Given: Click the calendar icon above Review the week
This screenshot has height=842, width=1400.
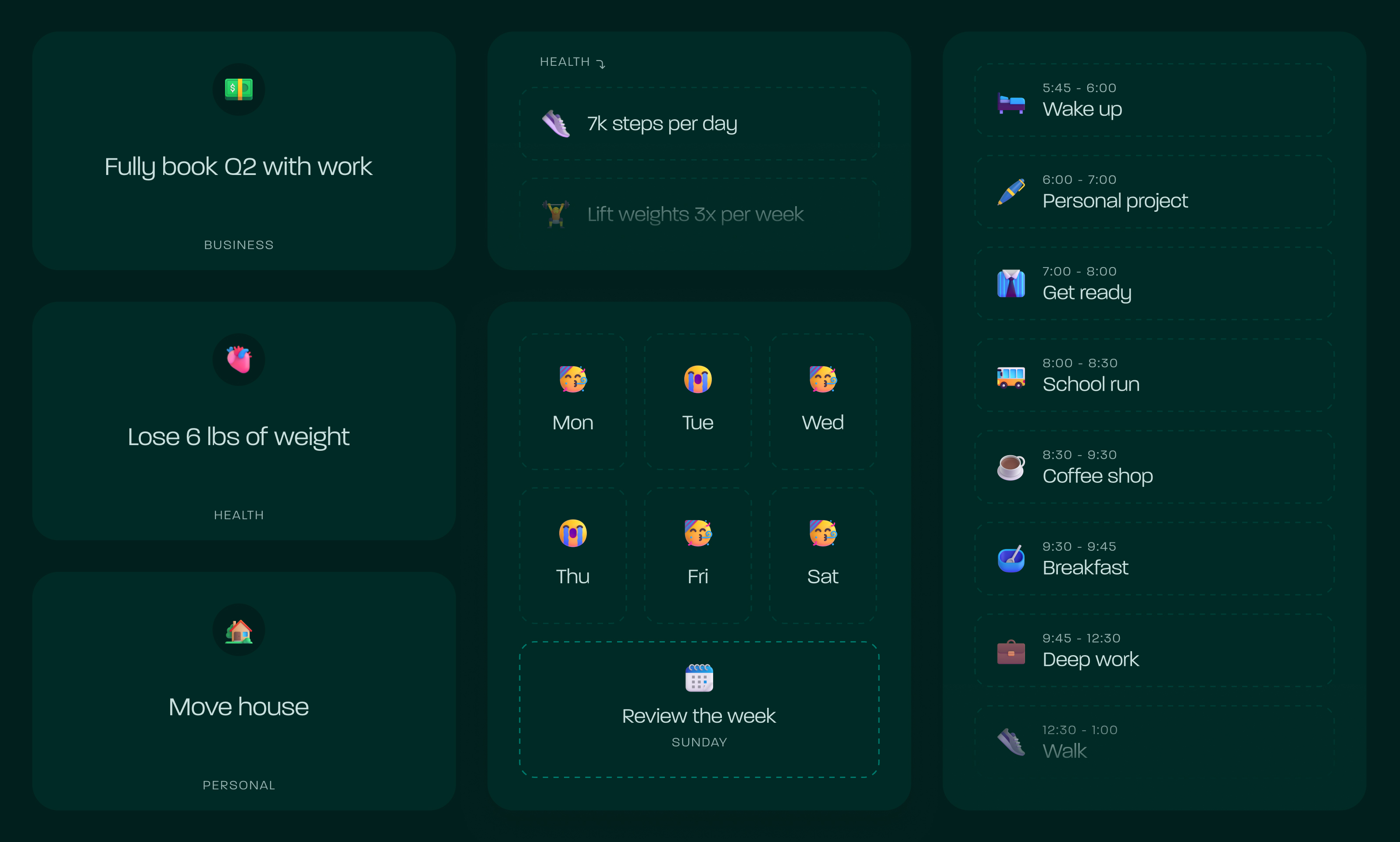Looking at the screenshot, I should (699, 678).
